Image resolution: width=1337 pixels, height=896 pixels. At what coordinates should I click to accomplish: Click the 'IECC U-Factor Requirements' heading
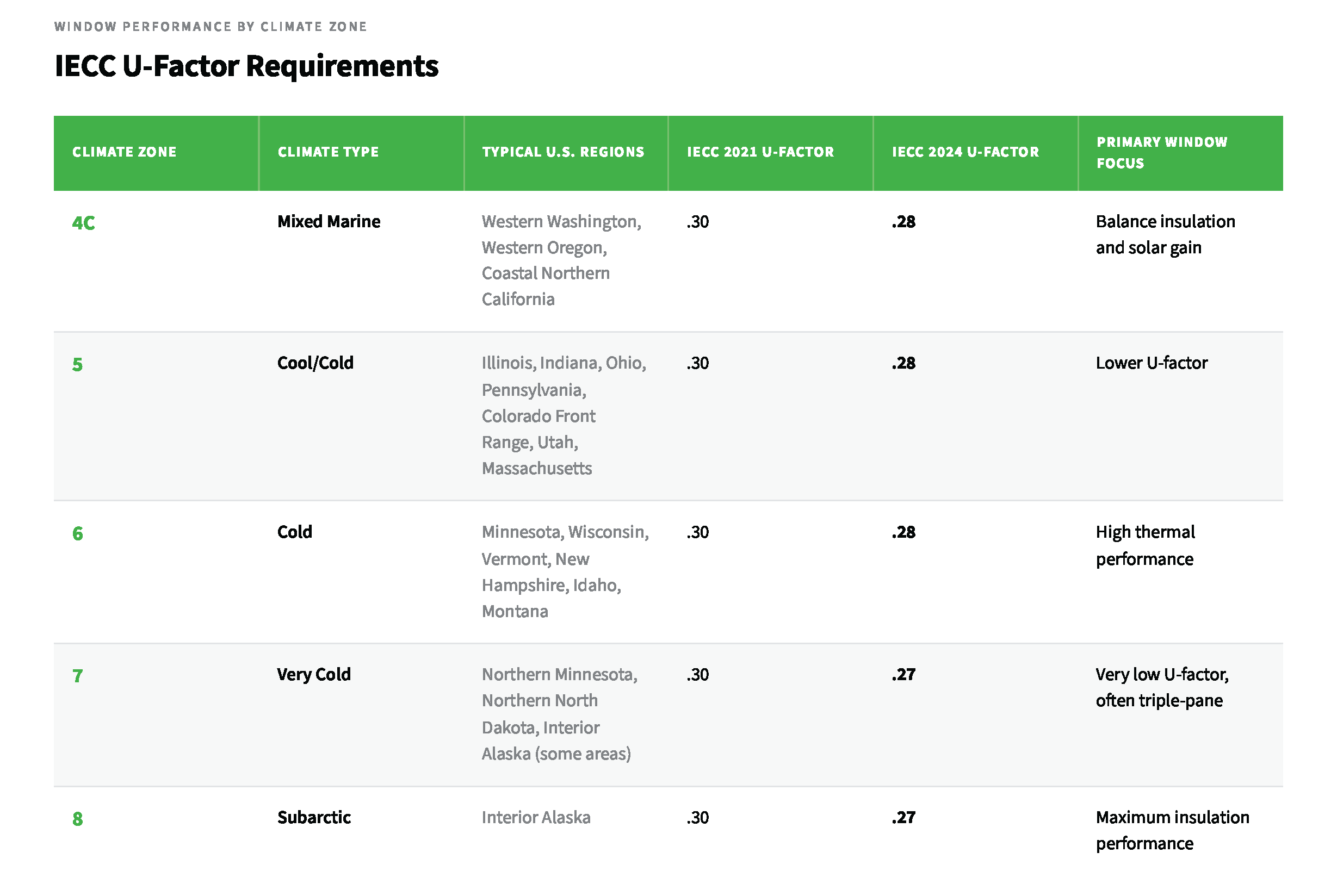pyautogui.click(x=246, y=66)
